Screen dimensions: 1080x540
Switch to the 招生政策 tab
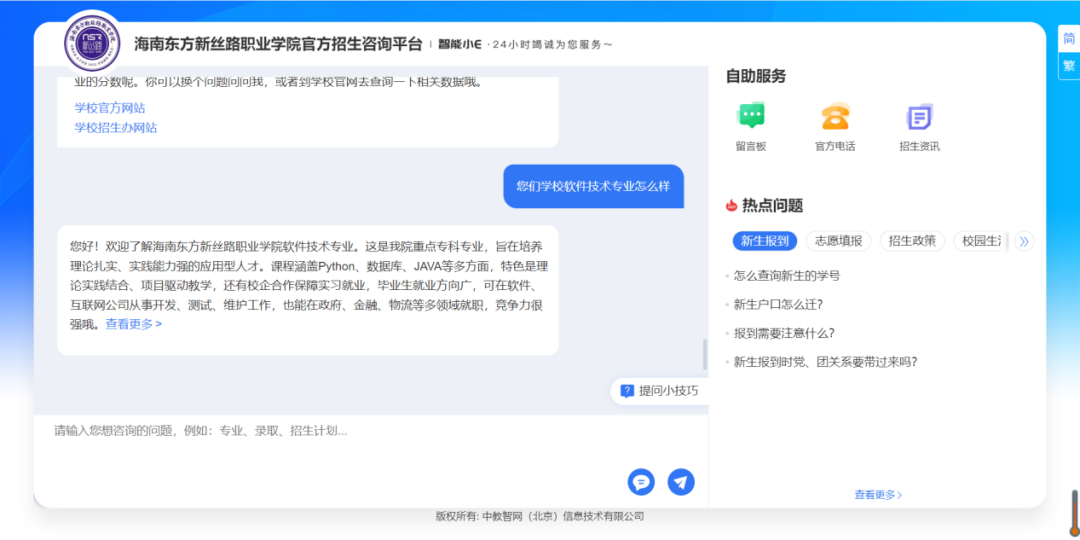click(912, 241)
